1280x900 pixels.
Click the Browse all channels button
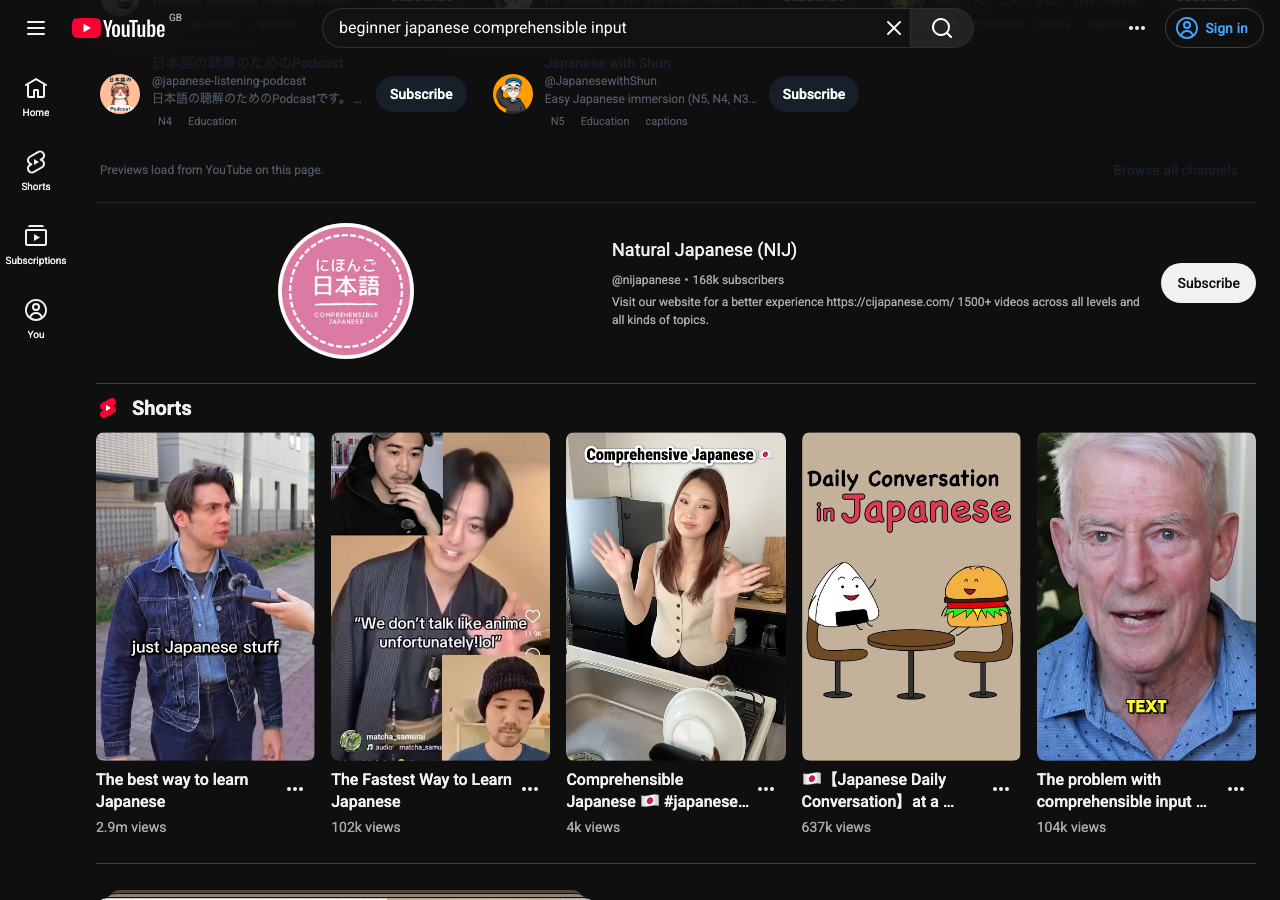[x=1176, y=170]
